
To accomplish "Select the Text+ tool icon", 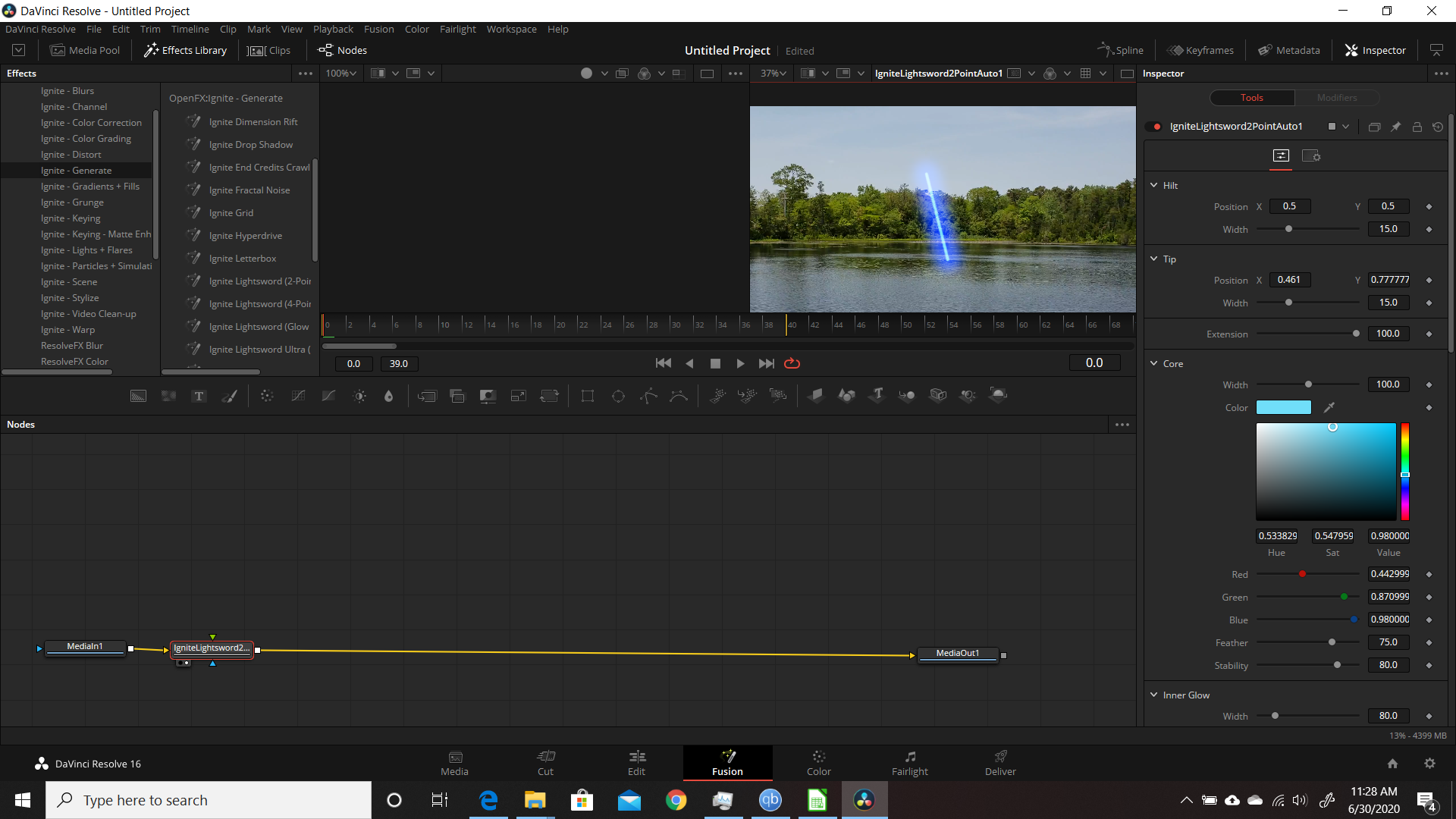I will [x=199, y=396].
